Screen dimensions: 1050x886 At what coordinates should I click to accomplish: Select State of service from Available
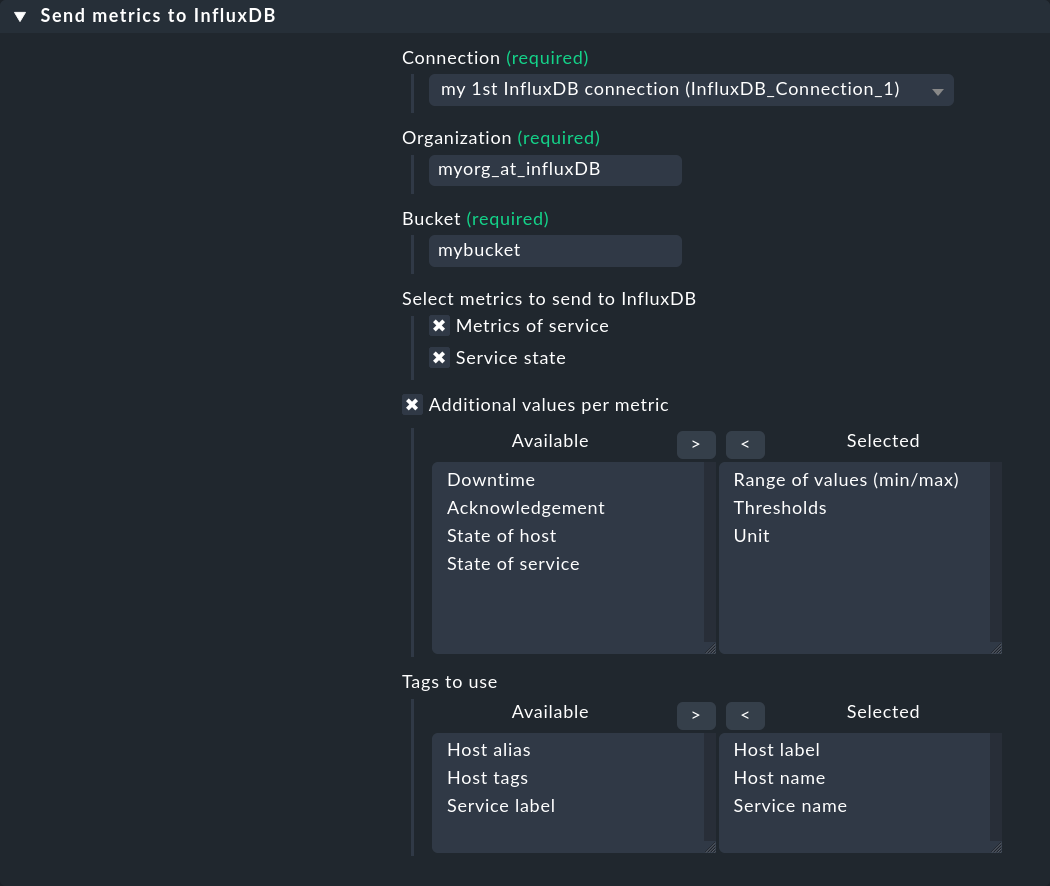point(513,564)
